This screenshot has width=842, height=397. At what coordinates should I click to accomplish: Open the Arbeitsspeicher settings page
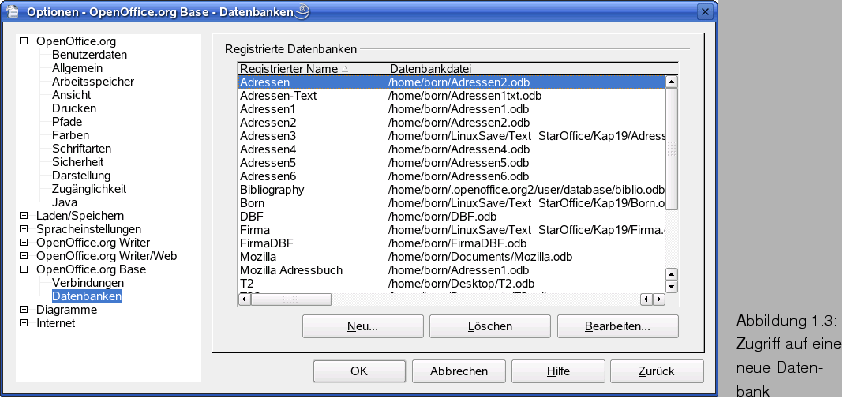[93, 82]
